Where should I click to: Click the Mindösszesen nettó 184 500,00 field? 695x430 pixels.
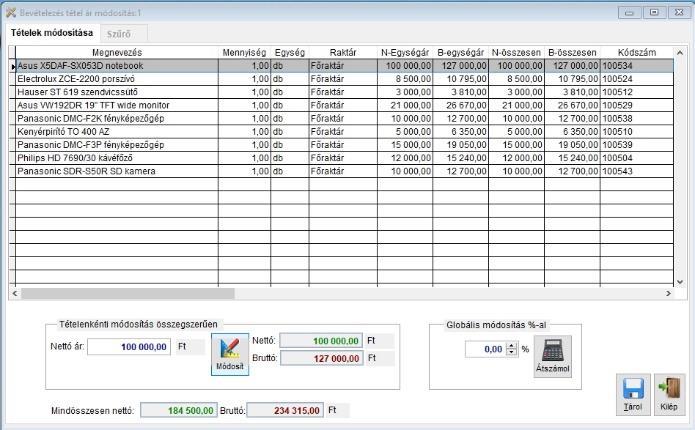pyautogui.click(x=179, y=410)
